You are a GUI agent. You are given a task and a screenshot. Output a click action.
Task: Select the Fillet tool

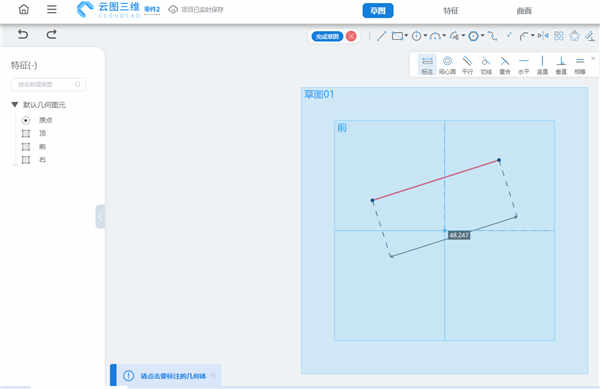(x=524, y=36)
